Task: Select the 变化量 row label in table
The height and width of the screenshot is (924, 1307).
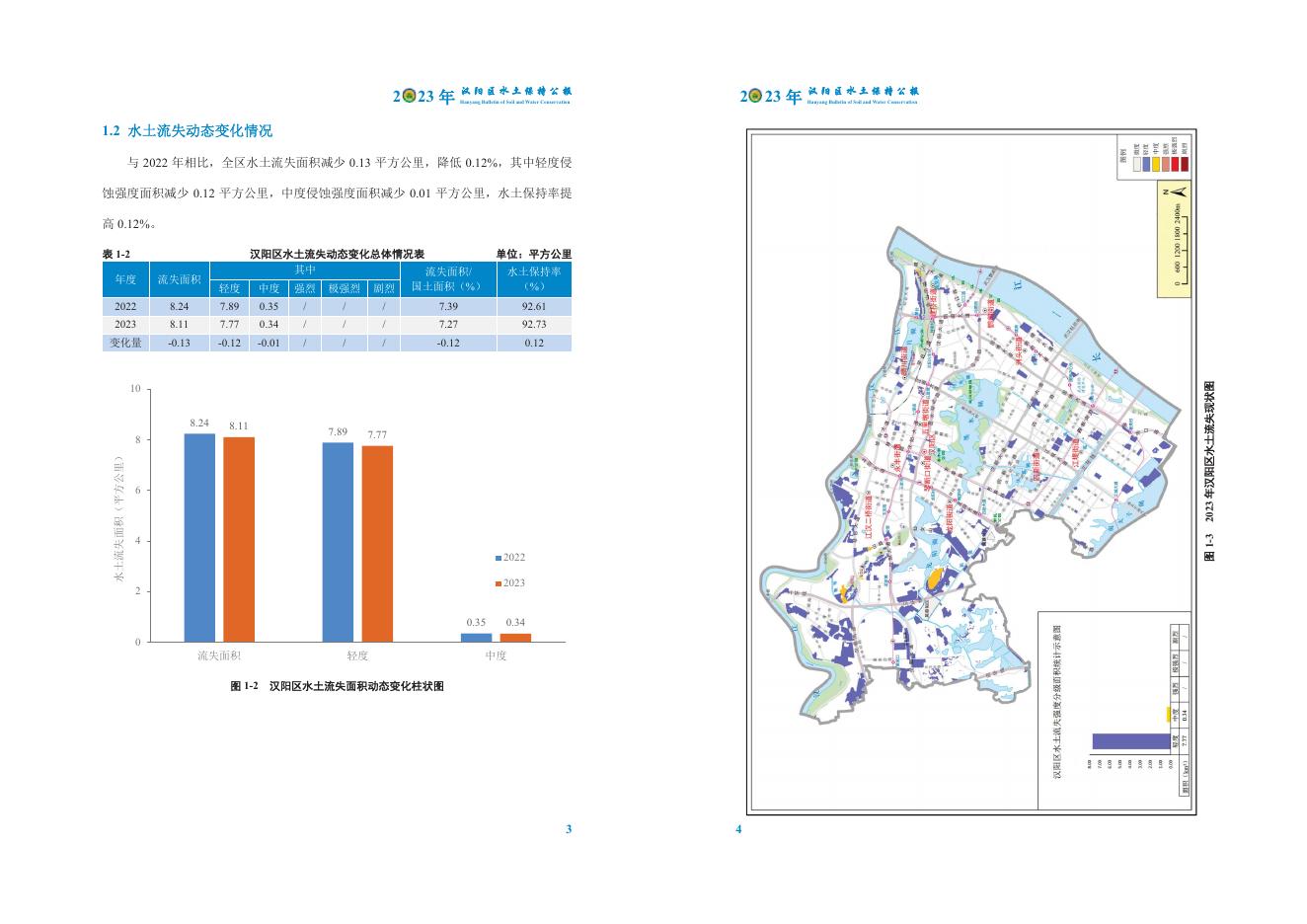Action: click(125, 343)
